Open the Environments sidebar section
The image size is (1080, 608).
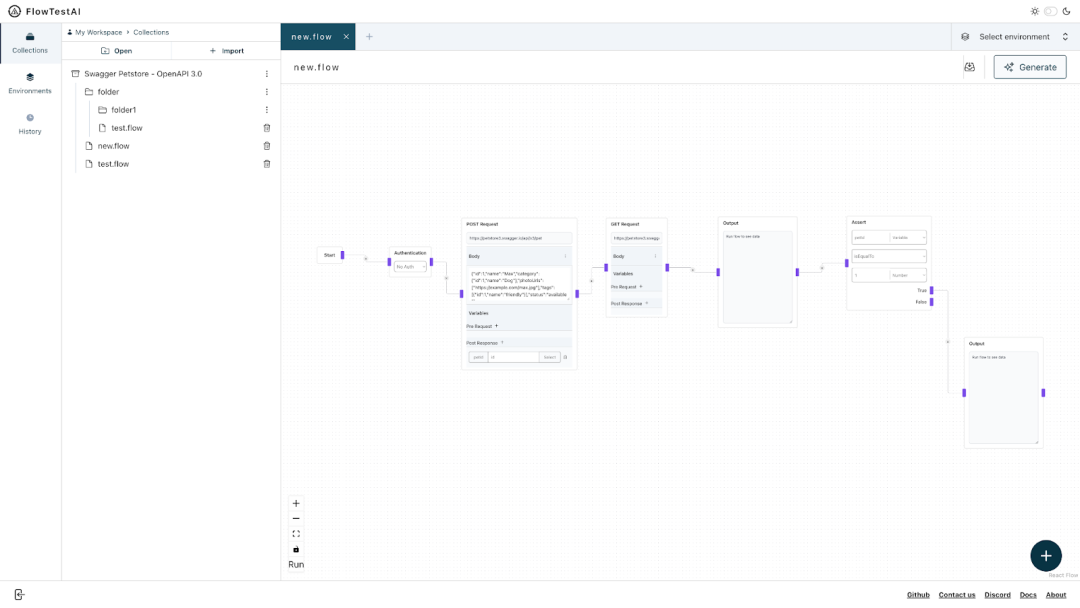(30, 83)
